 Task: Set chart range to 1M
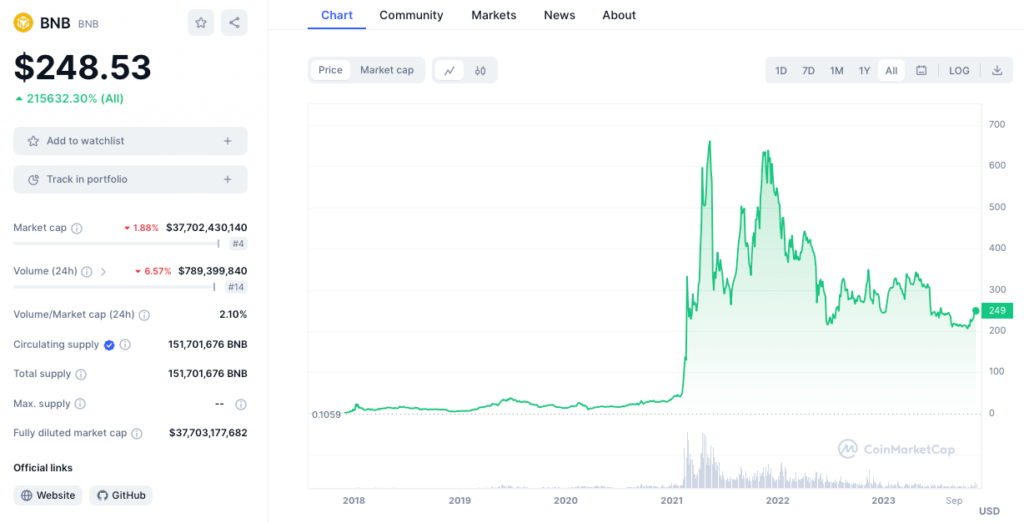(837, 71)
